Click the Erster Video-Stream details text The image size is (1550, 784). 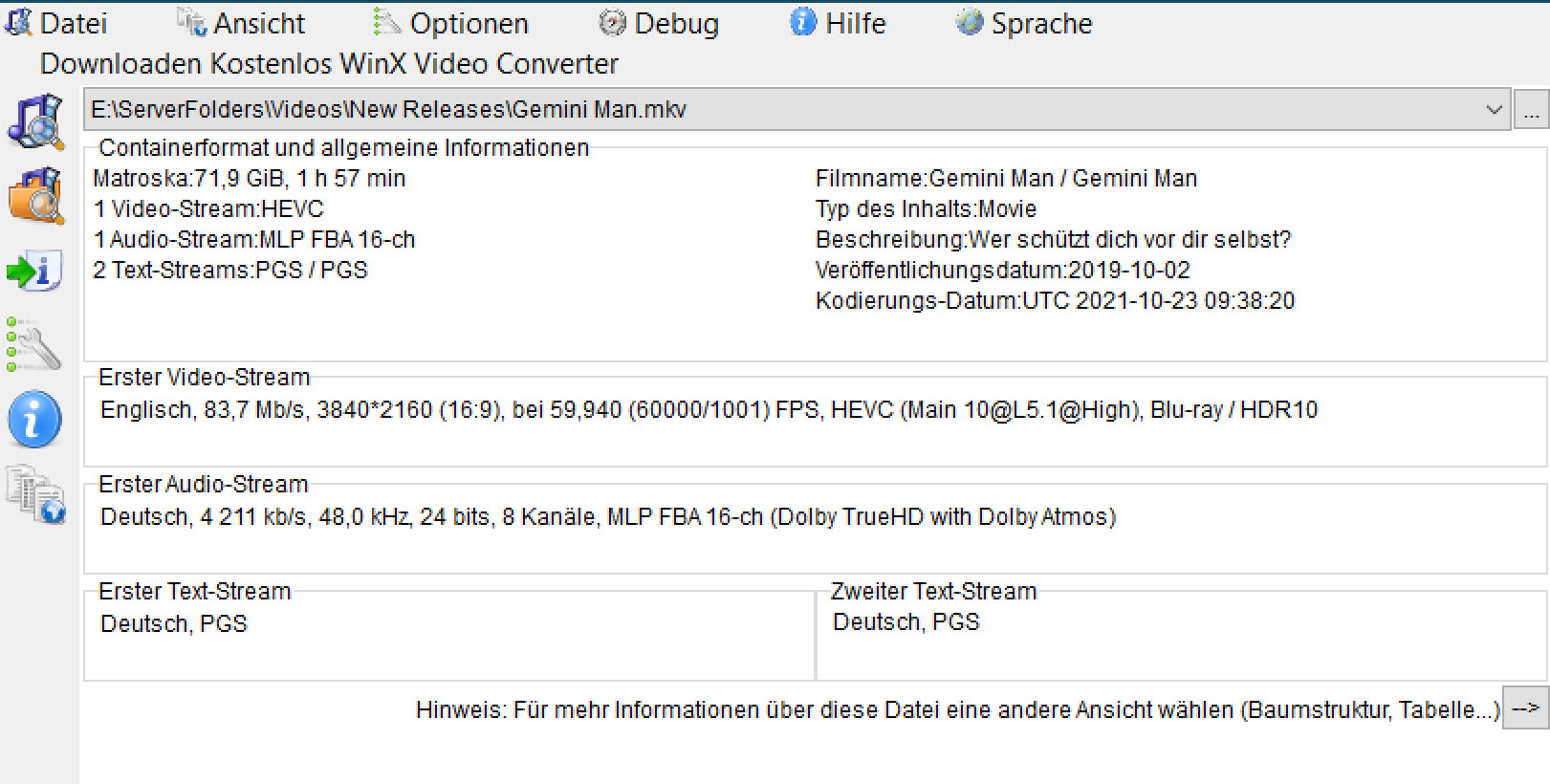click(709, 410)
